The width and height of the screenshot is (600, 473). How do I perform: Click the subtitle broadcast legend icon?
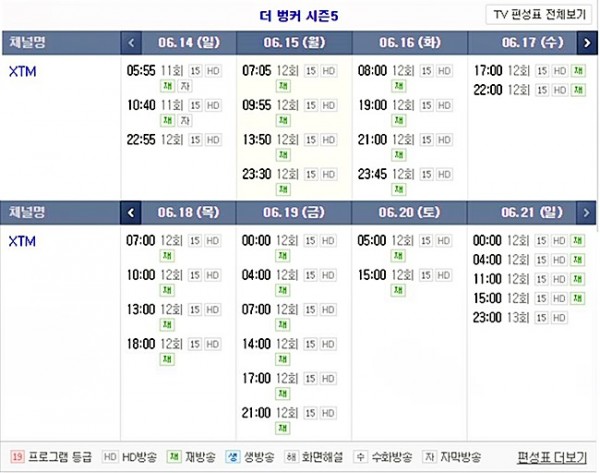coord(429,457)
